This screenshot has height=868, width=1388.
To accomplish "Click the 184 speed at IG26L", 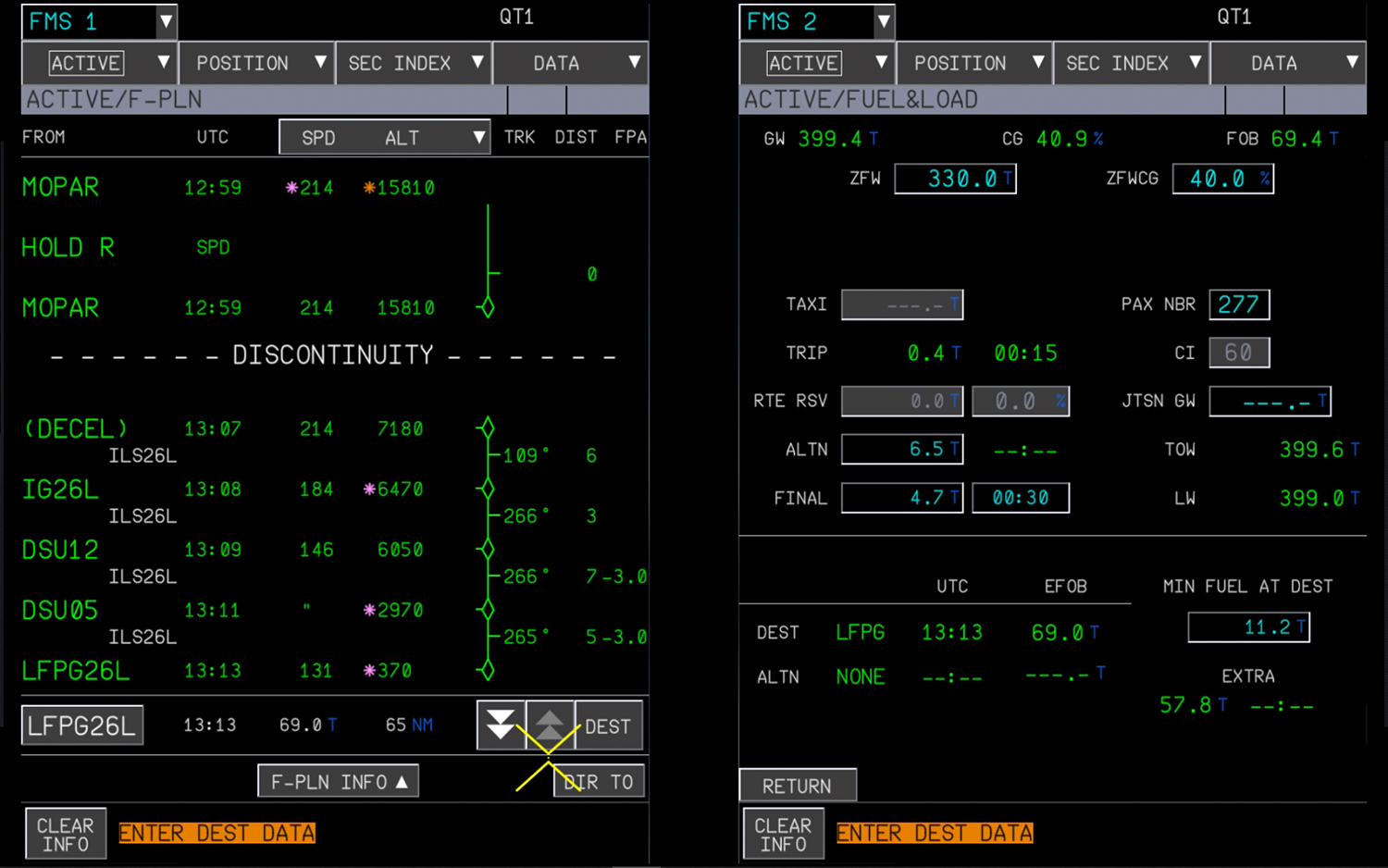I will click(x=316, y=490).
